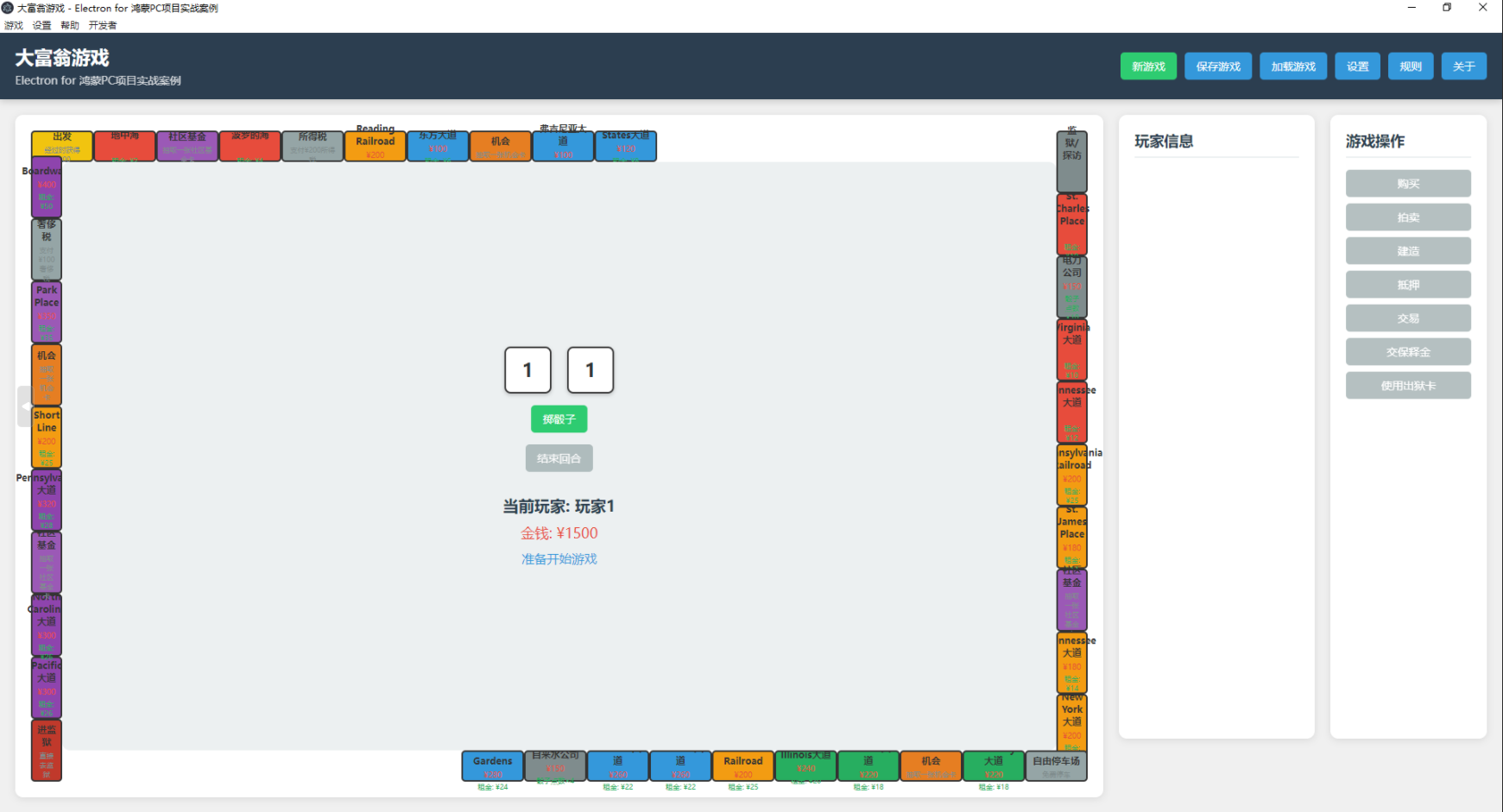Select the bottom Railroad ¥200 square
Screen dimensions: 1503x812
[743, 766]
